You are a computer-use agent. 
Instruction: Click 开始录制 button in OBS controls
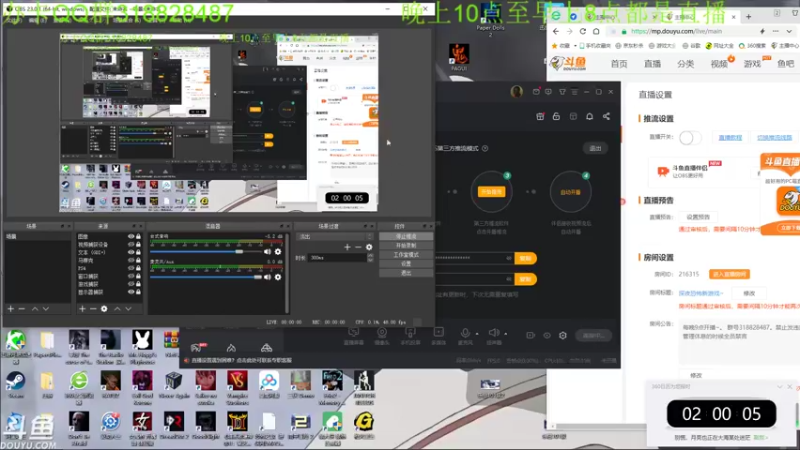tap(406, 245)
